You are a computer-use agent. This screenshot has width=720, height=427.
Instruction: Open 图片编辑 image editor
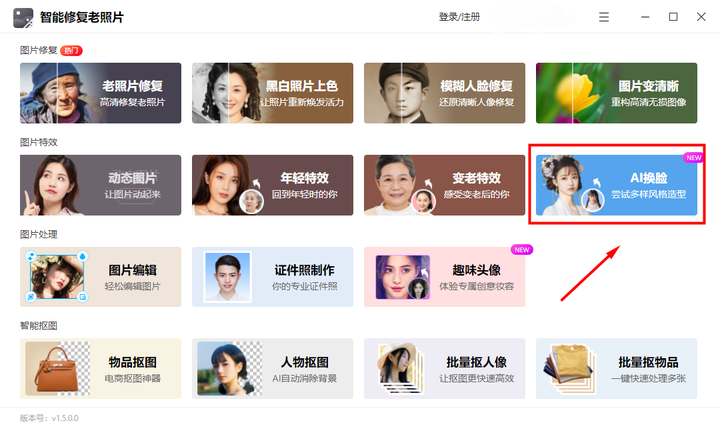tap(101, 277)
